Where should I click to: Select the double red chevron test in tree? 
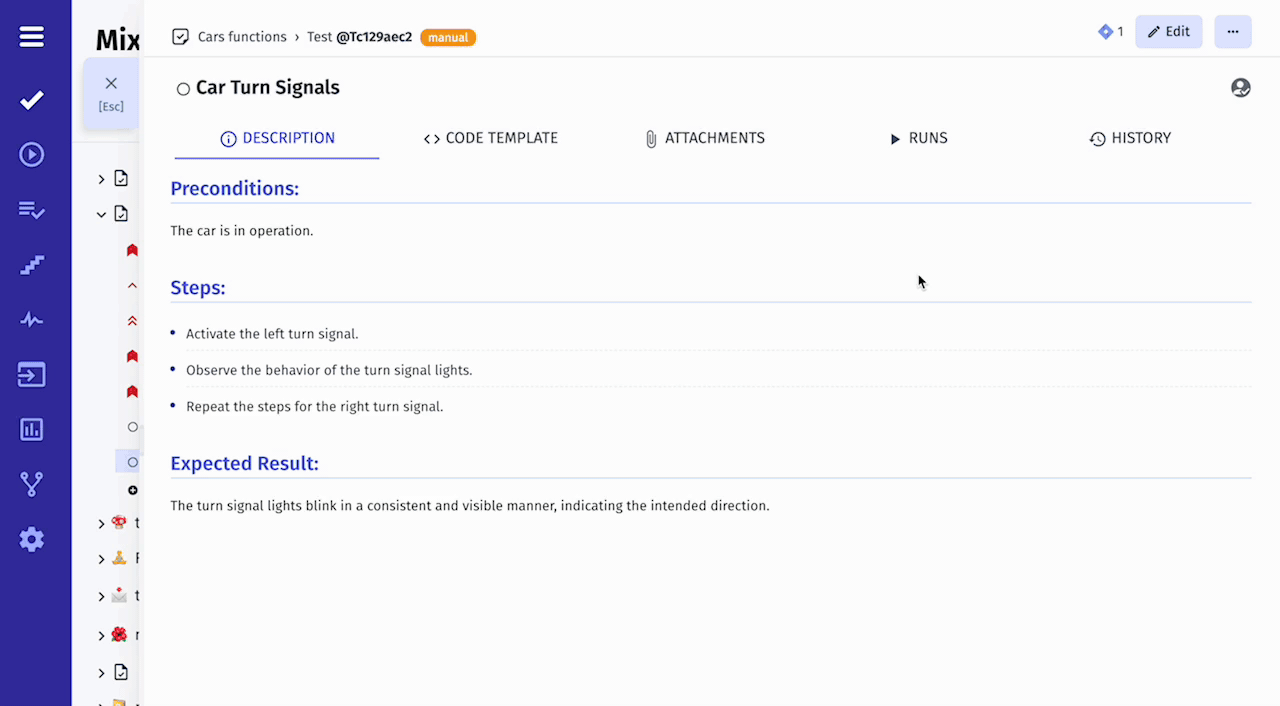point(132,321)
